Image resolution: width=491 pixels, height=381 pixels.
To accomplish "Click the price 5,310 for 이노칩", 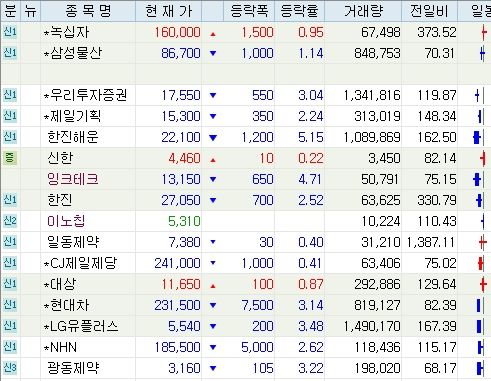I will [x=184, y=221].
